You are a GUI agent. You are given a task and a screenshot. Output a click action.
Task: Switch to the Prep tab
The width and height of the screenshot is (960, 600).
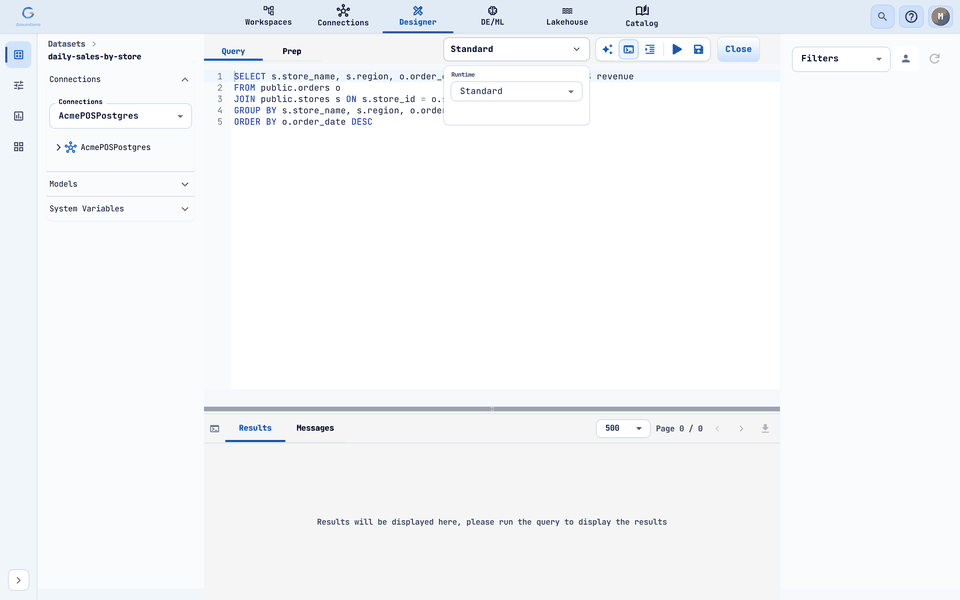pyautogui.click(x=291, y=51)
